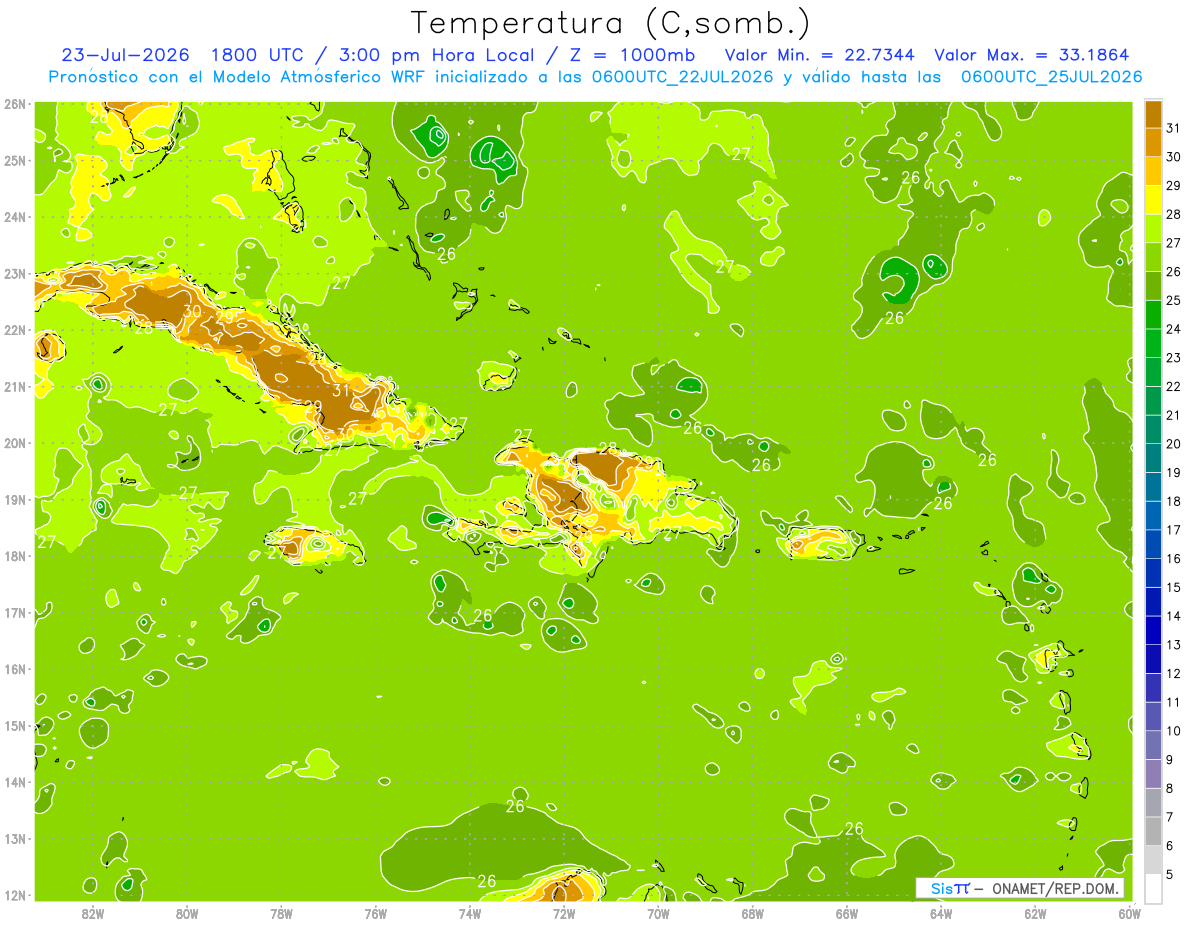Click the color bar label '29'
Viewport: 1200px width, 927px height.
click(x=1174, y=186)
